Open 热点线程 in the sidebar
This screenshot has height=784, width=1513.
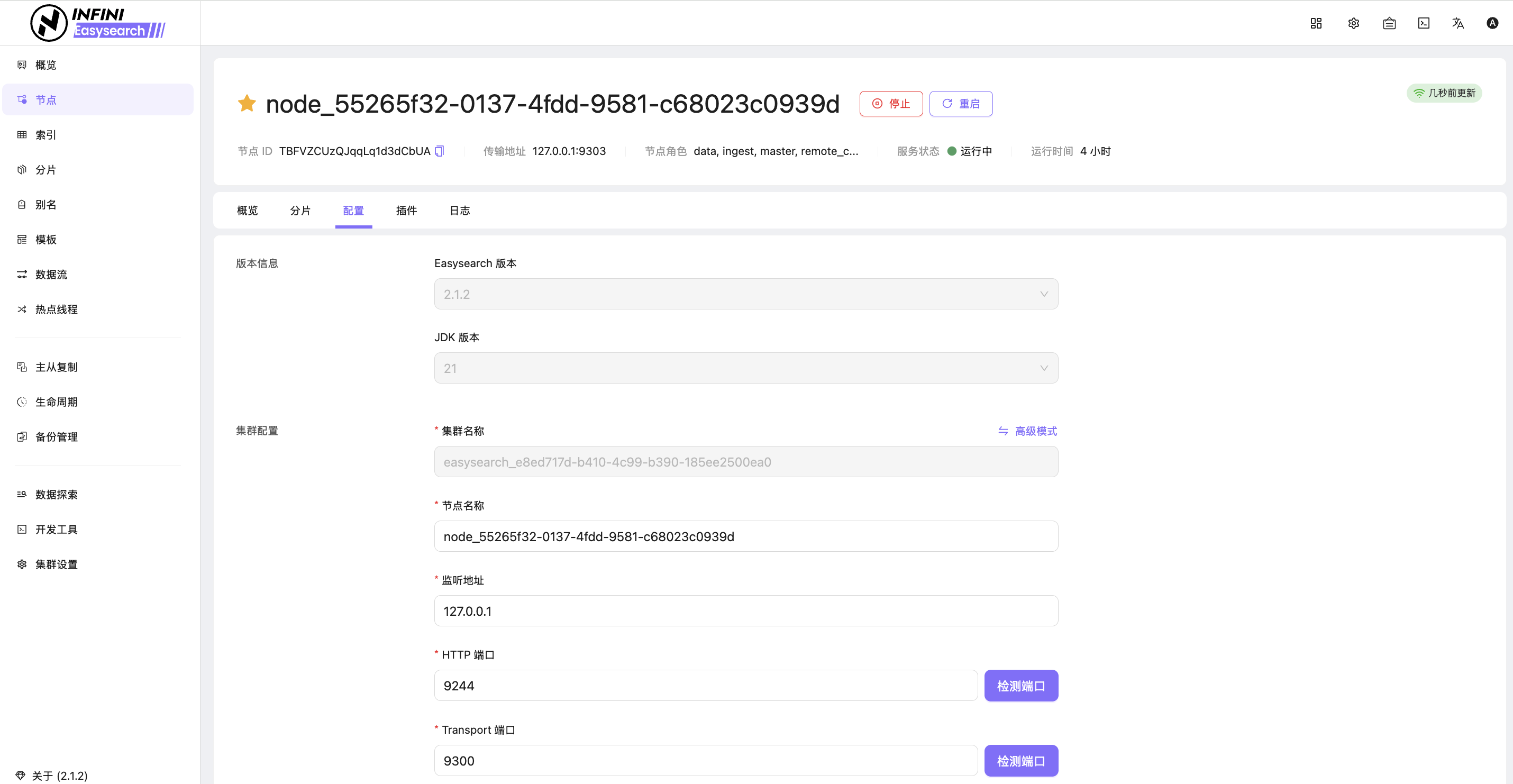click(x=57, y=309)
